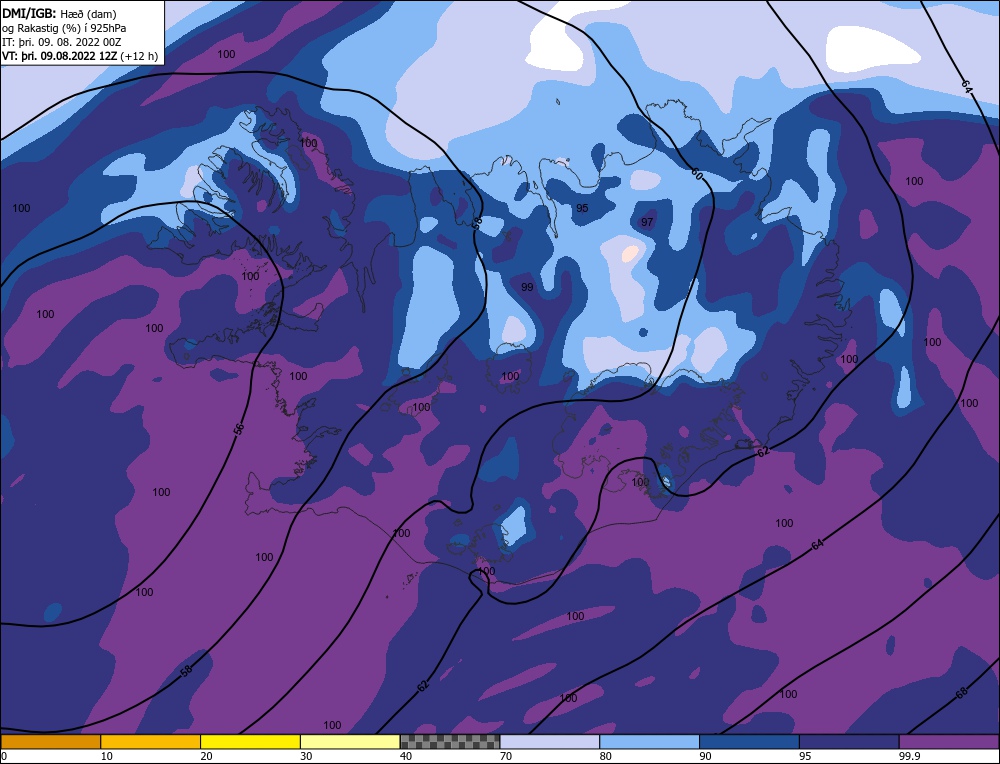The image size is (1000, 764).
Task: Pick the light blue 80–90 legend swatch
Action: 649,741
